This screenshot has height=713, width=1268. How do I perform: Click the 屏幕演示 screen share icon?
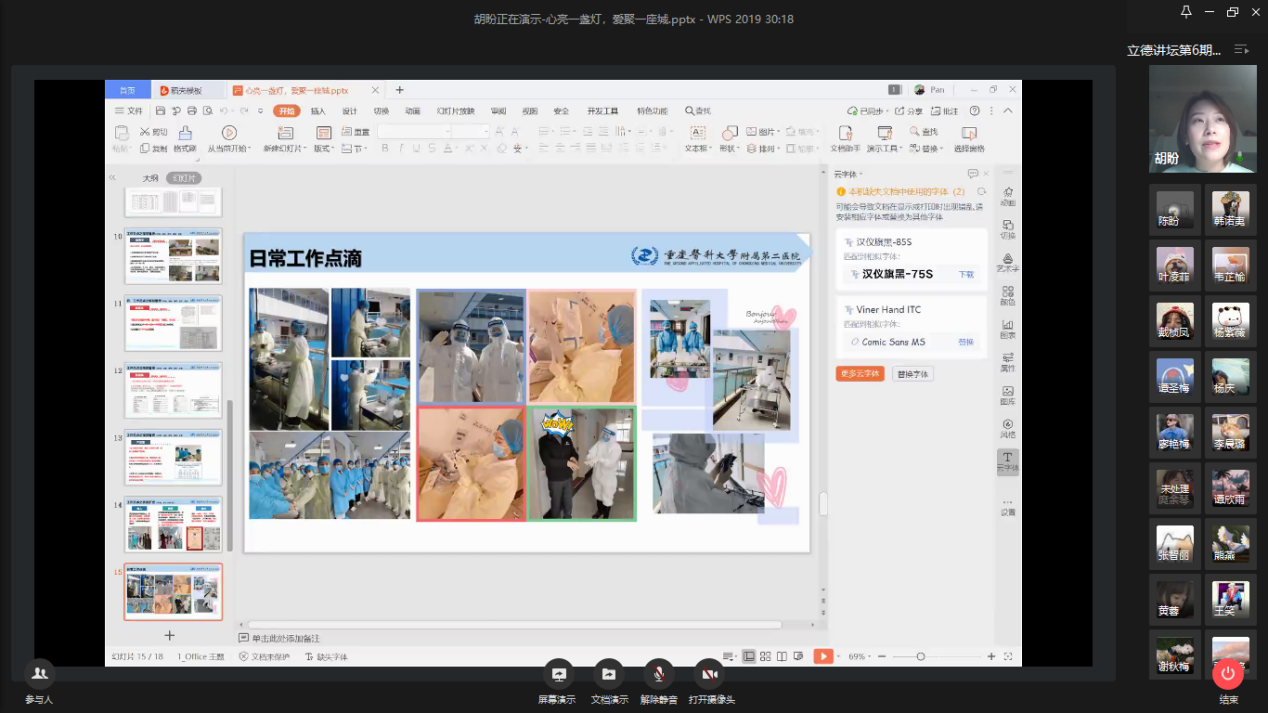(x=558, y=674)
